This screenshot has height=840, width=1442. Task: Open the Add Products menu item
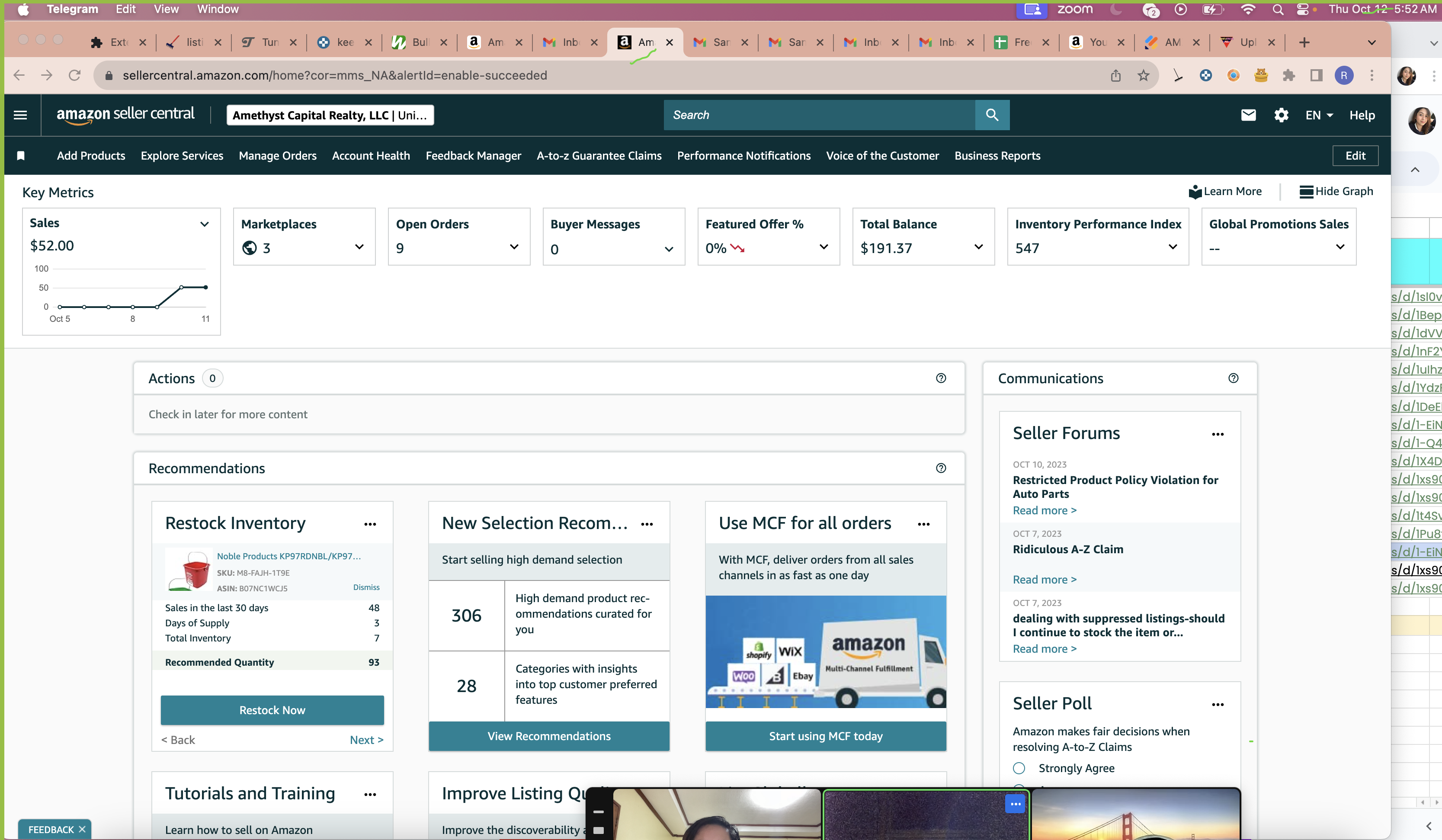click(91, 156)
